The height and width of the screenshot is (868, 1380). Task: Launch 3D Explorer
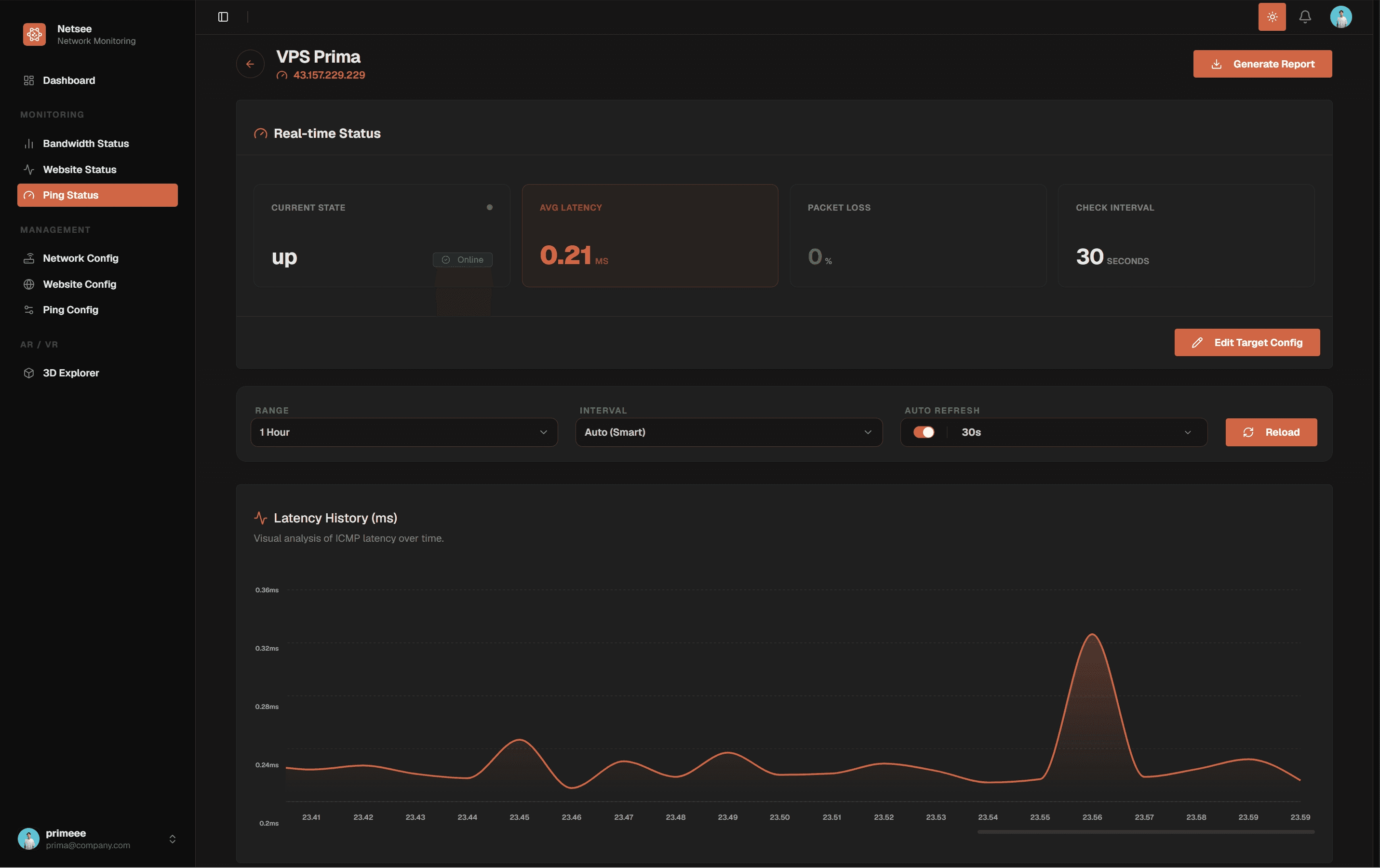(x=97, y=373)
